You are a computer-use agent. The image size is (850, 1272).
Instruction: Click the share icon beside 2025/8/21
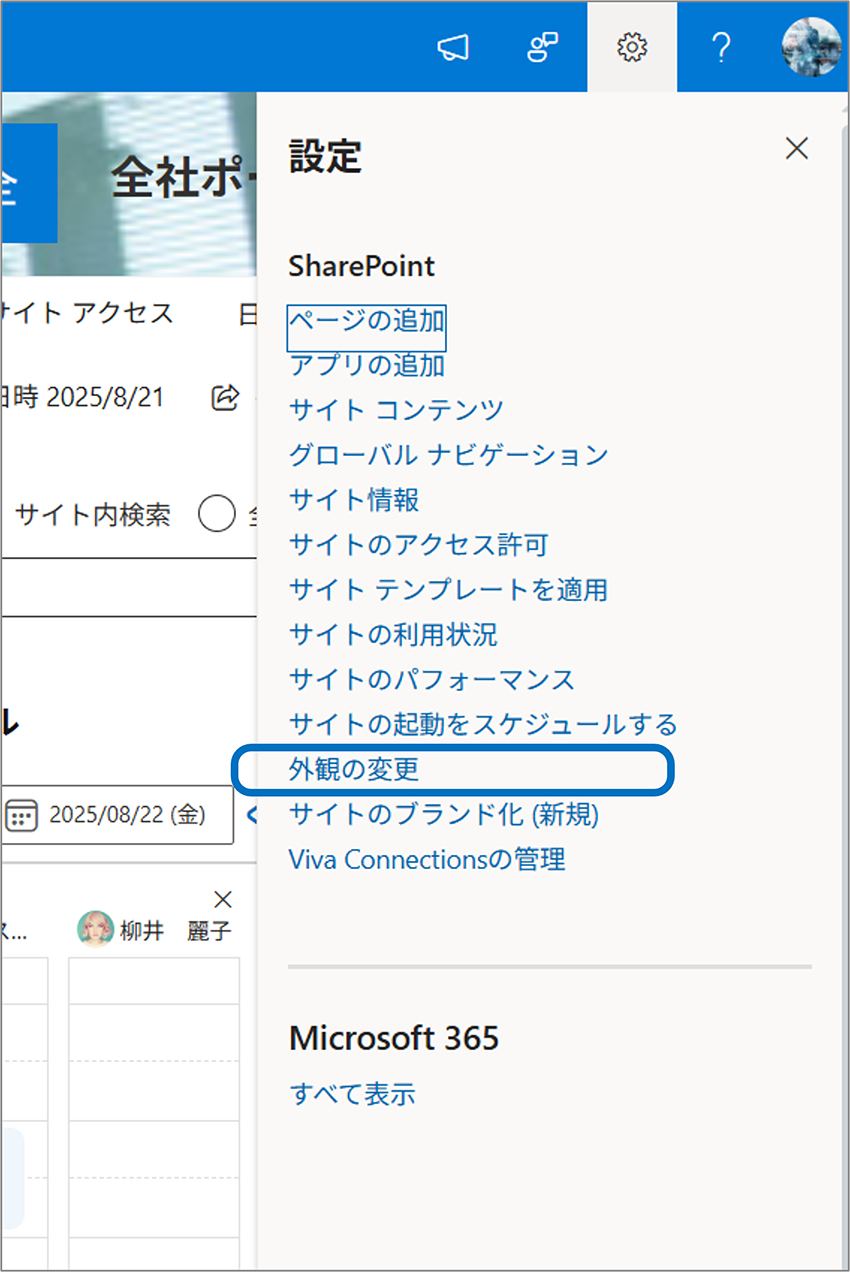[x=226, y=397]
